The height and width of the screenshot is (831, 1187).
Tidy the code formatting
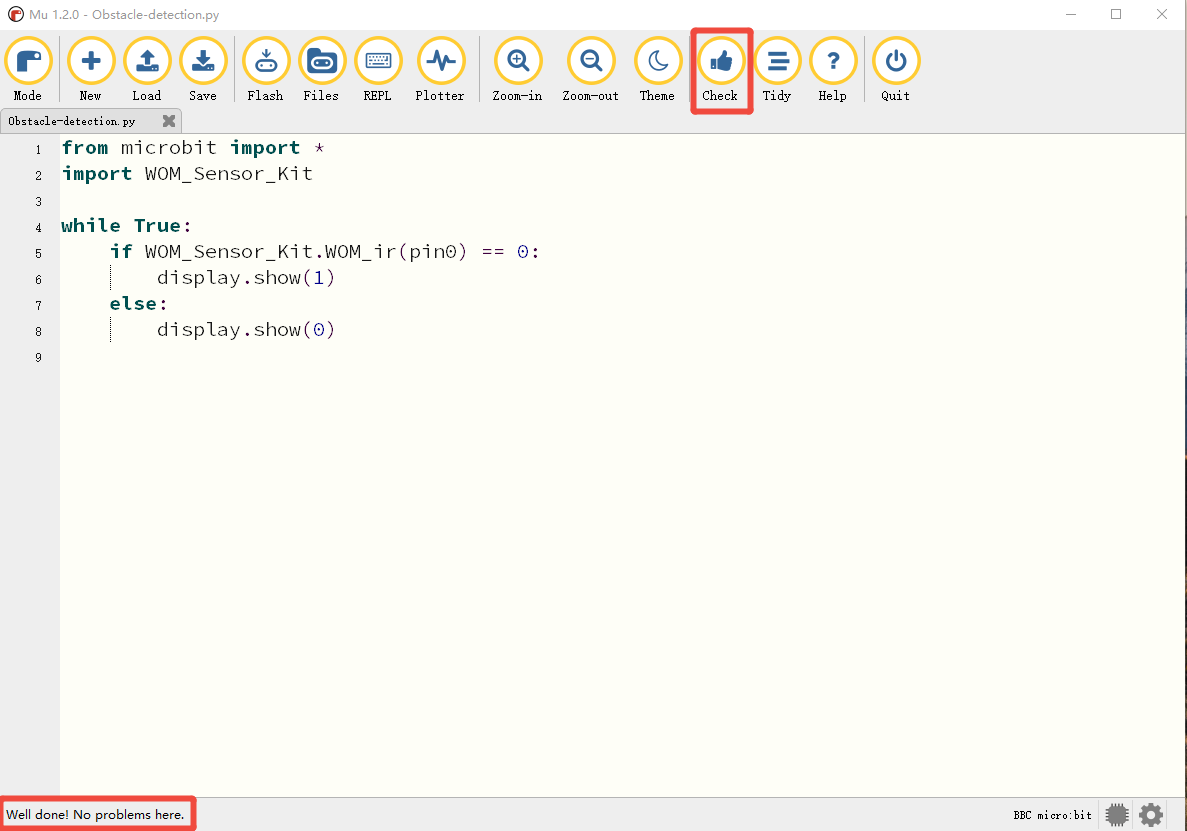pyautogui.click(x=777, y=61)
